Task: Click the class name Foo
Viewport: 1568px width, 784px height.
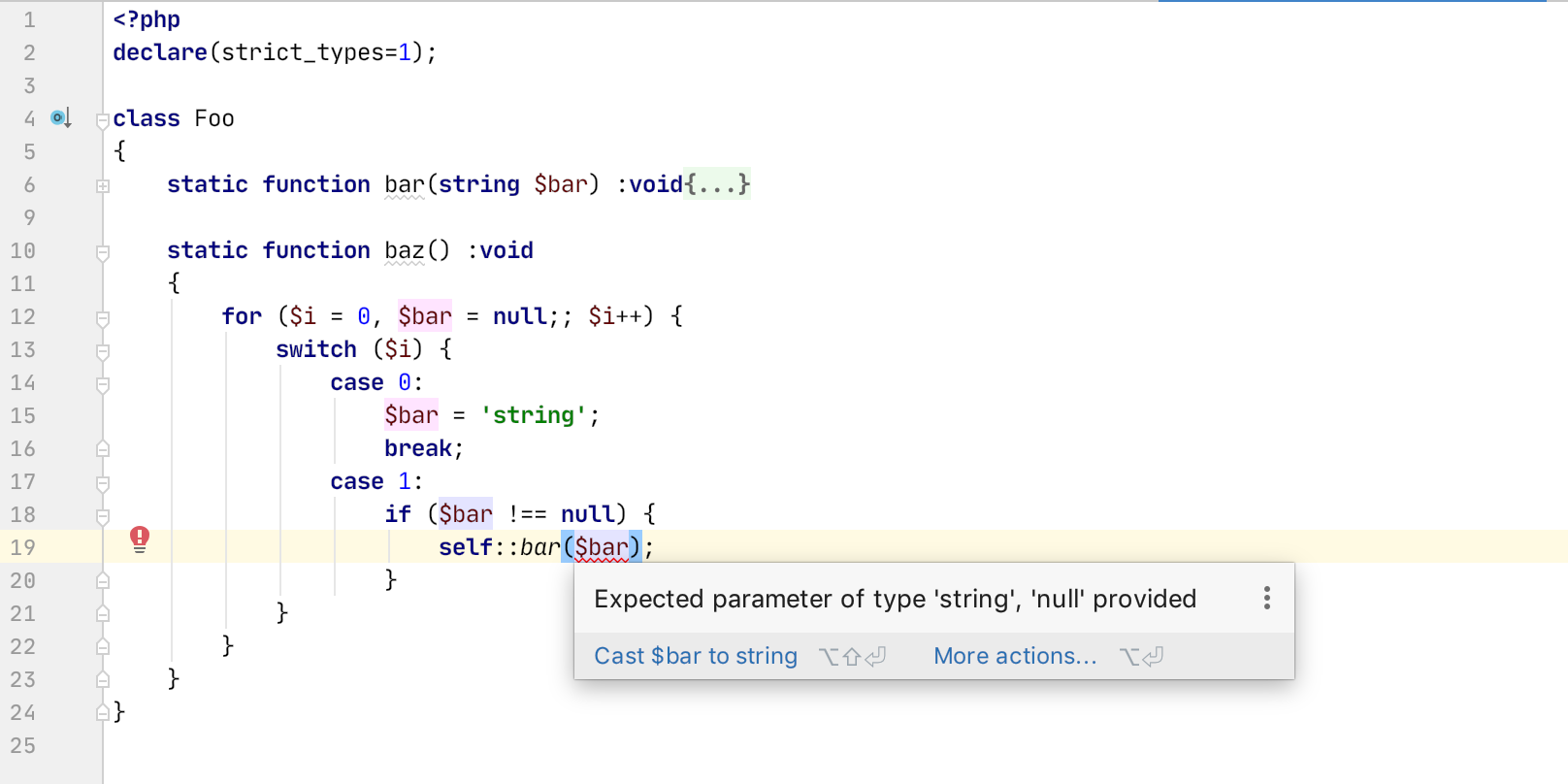Action: [214, 118]
